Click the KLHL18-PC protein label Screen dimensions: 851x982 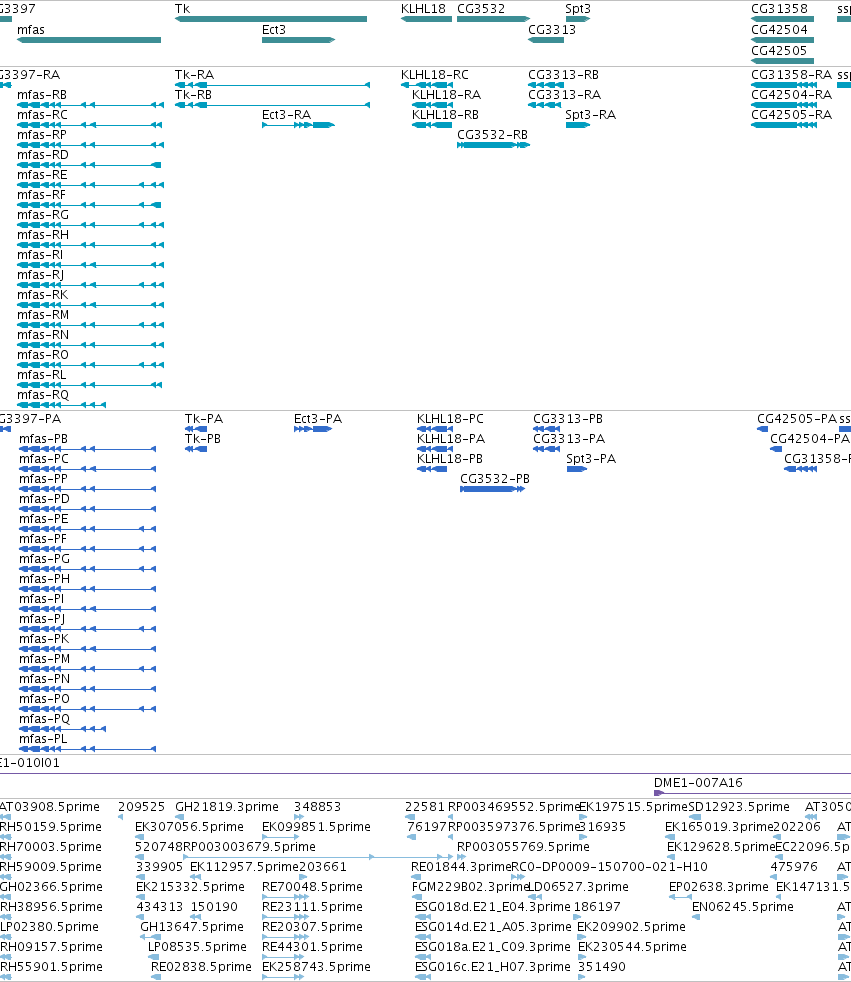450,418
